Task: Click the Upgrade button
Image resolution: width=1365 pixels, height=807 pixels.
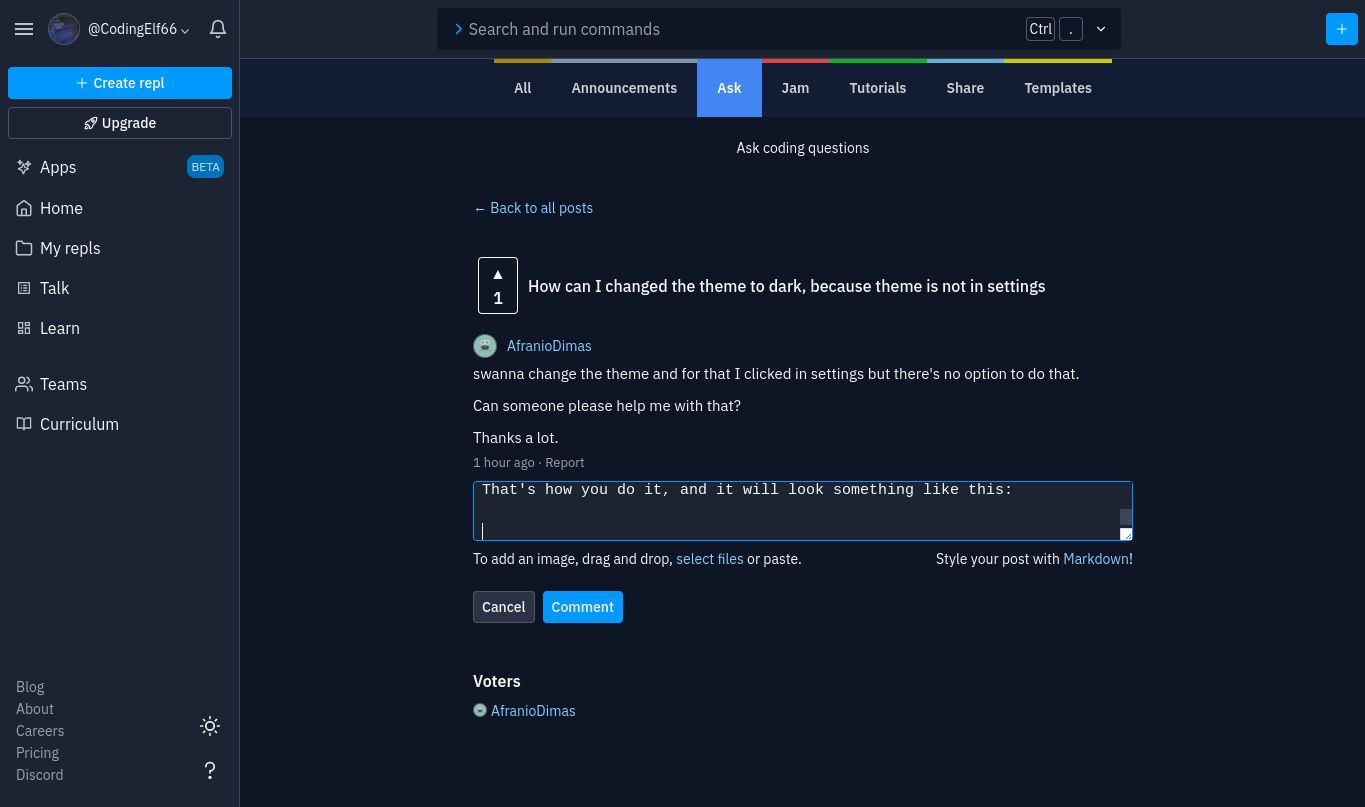Action: 120,123
